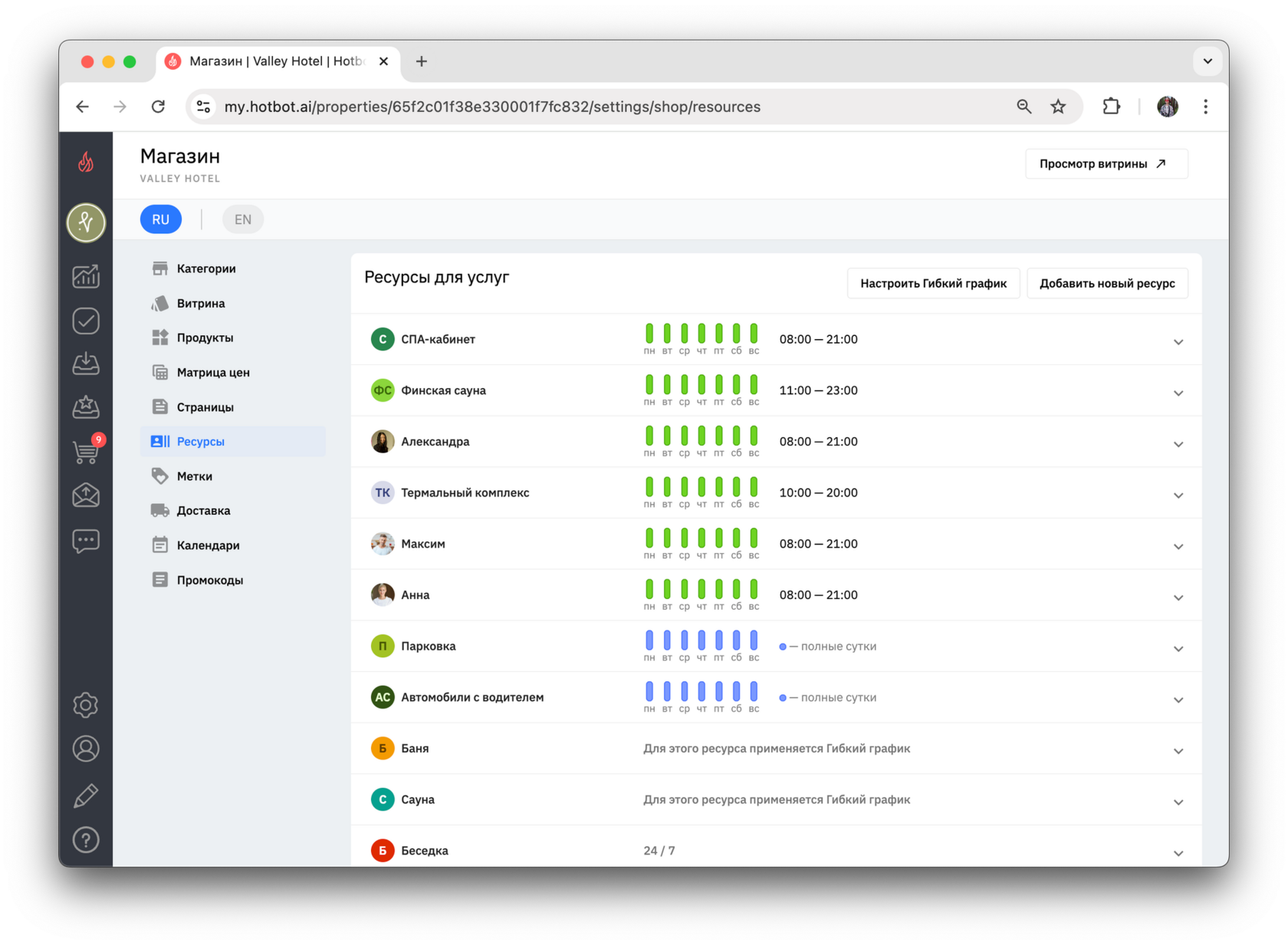Open Доставка menu item
Screen dimensions: 1288x945
[233, 511]
